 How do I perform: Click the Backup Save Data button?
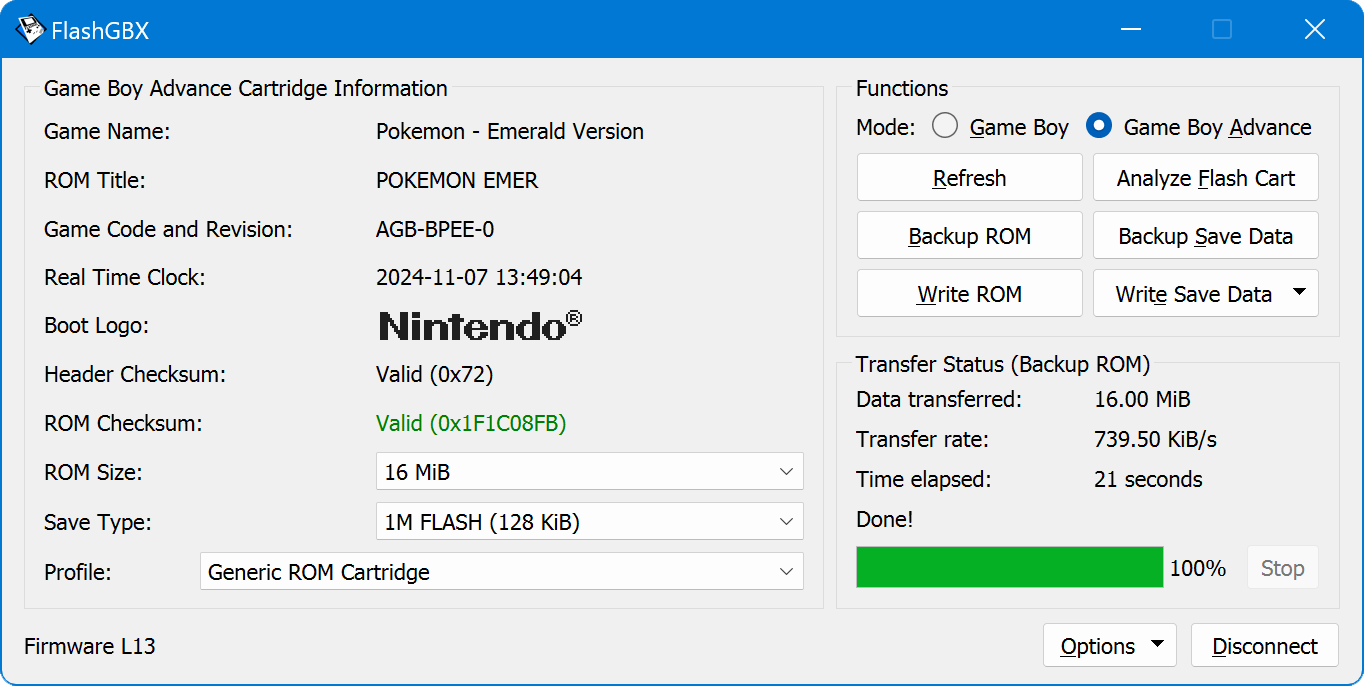(1206, 236)
